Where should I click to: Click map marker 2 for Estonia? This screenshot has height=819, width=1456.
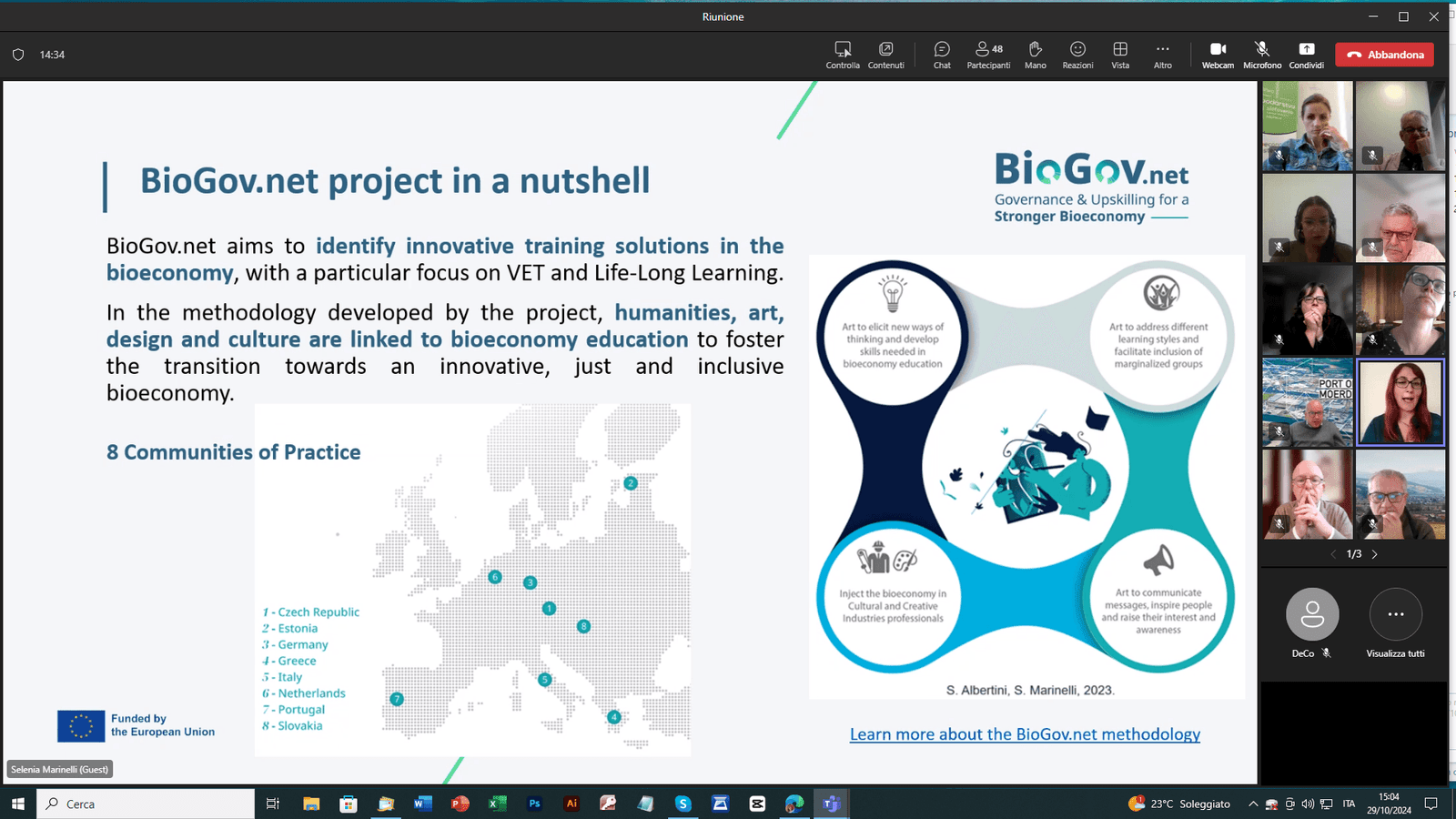[x=631, y=483]
